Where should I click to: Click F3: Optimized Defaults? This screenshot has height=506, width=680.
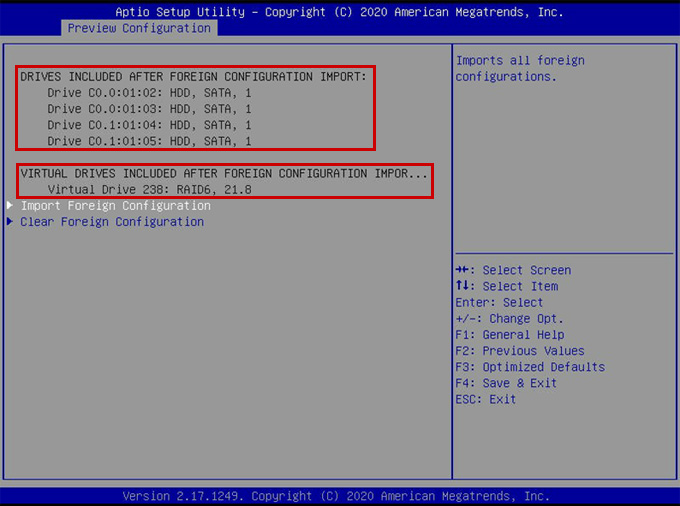point(529,367)
